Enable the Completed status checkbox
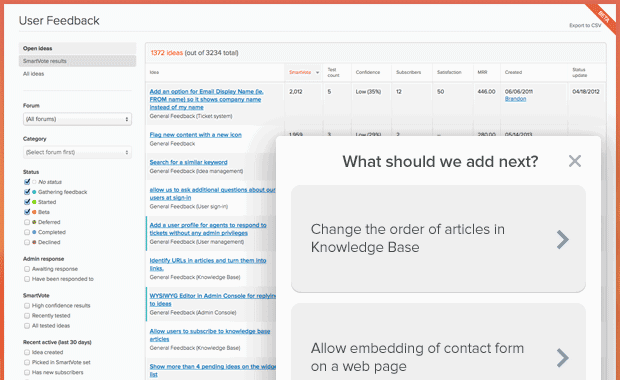Viewport: 620px width, 380px height. tap(27, 232)
